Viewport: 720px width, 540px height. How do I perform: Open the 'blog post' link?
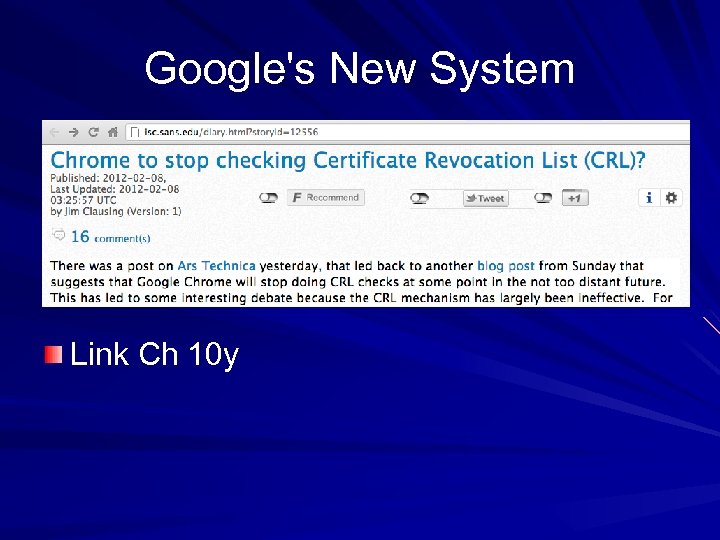506,266
